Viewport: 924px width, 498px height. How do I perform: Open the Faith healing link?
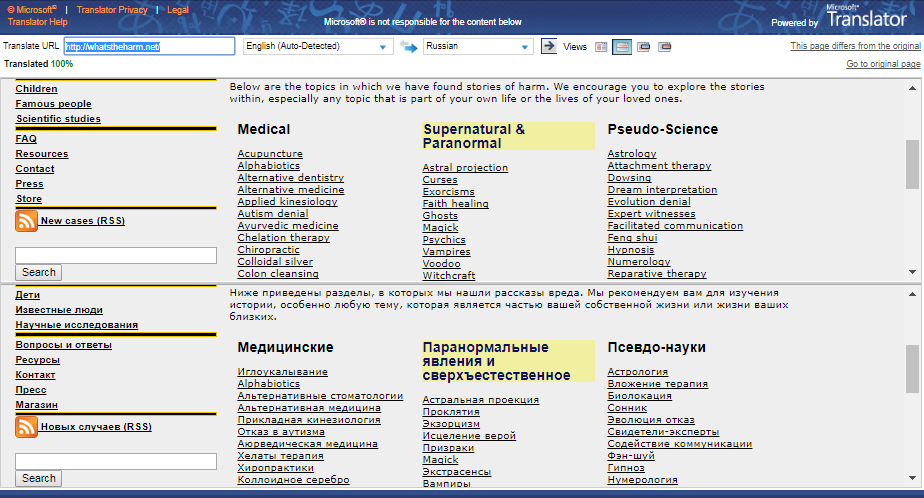(456, 204)
